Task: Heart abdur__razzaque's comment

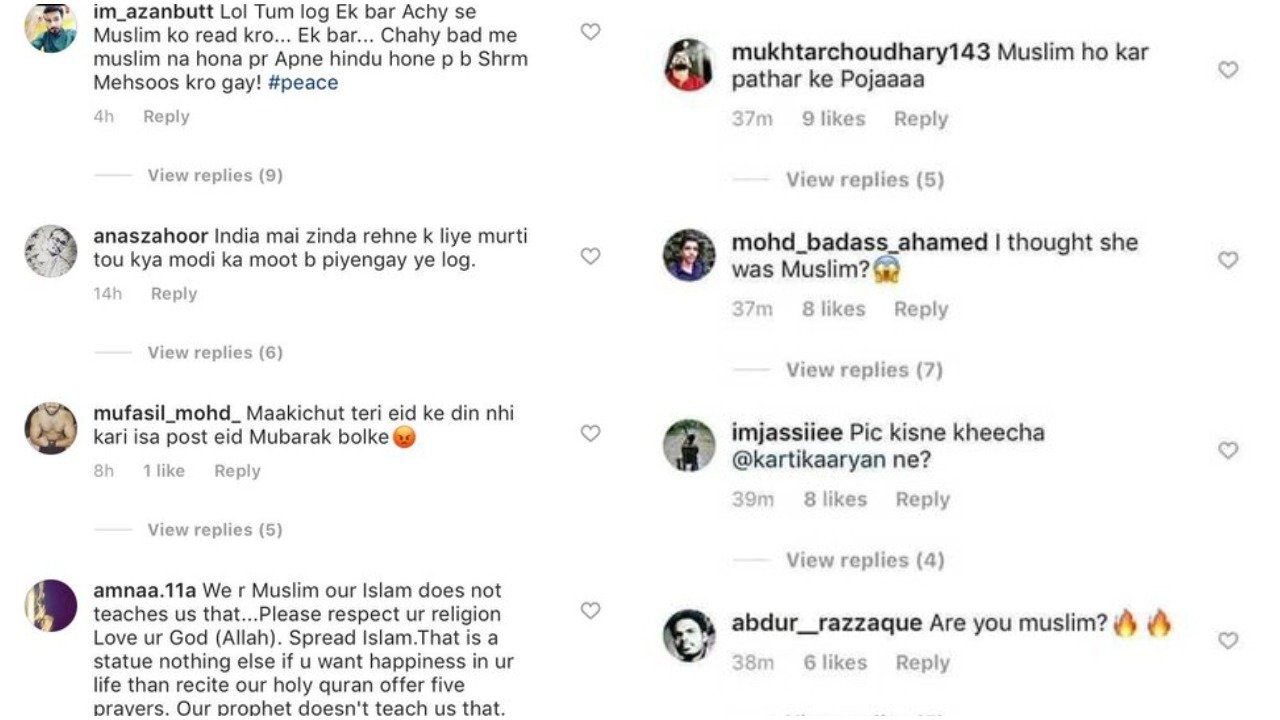Action: point(1227,640)
